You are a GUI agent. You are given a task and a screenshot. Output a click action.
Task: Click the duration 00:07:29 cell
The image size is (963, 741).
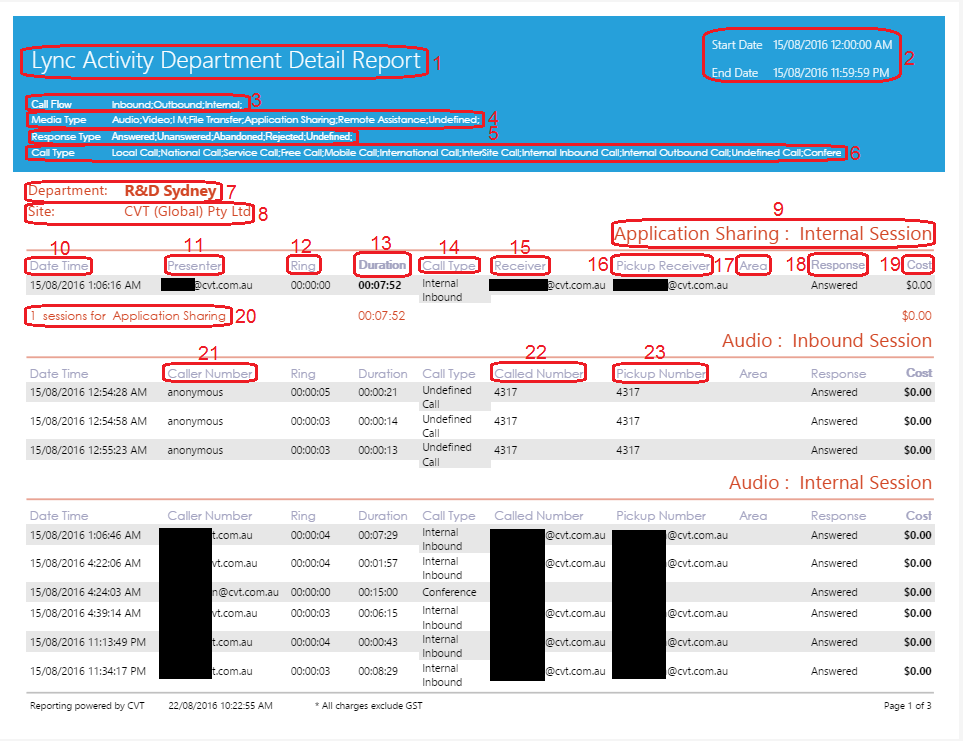(x=378, y=535)
